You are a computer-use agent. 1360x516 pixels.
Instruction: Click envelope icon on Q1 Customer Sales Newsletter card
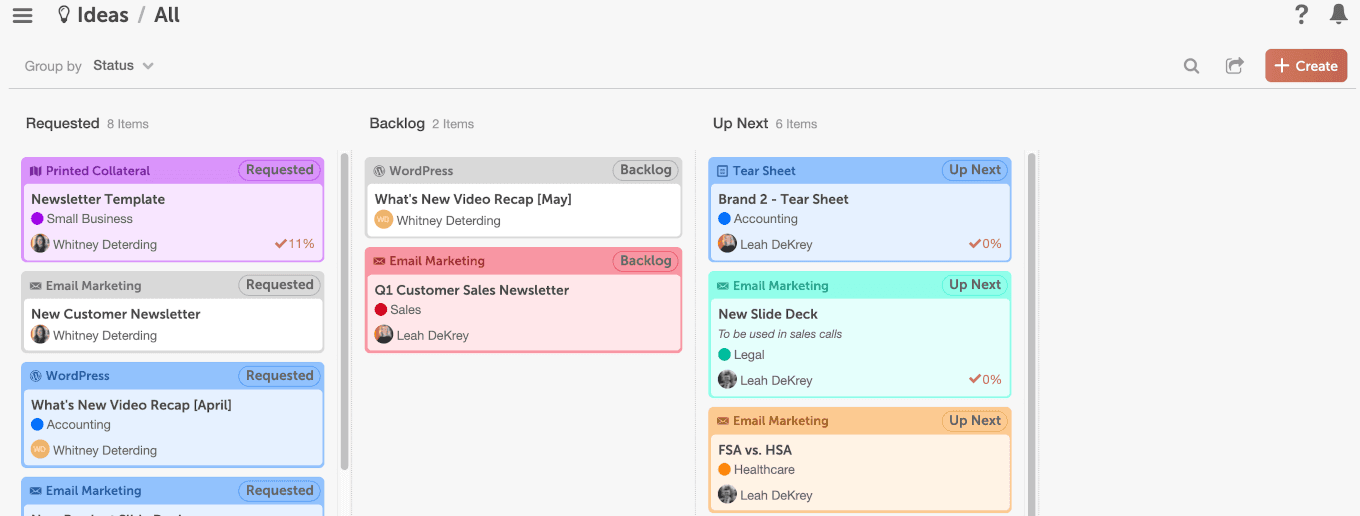coord(380,261)
